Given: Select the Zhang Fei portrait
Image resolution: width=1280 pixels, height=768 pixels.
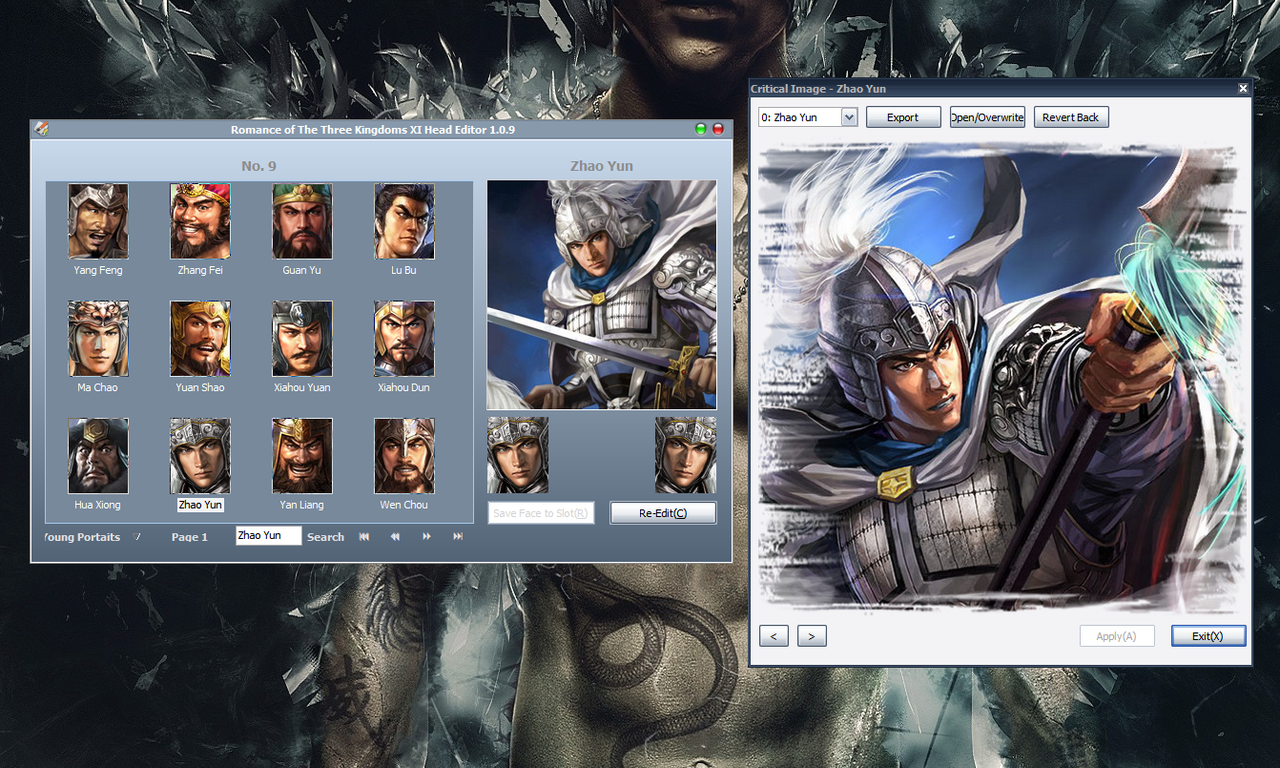Looking at the screenshot, I should pyautogui.click(x=200, y=221).
